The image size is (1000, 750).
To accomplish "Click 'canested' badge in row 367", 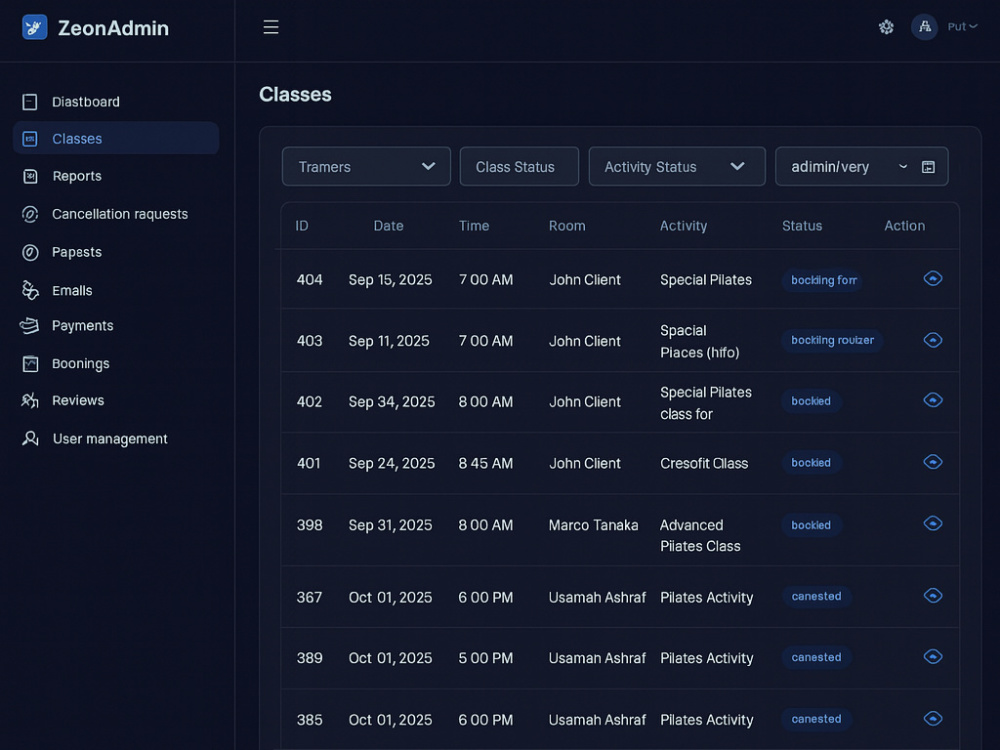I will click(x=816, y=596).
